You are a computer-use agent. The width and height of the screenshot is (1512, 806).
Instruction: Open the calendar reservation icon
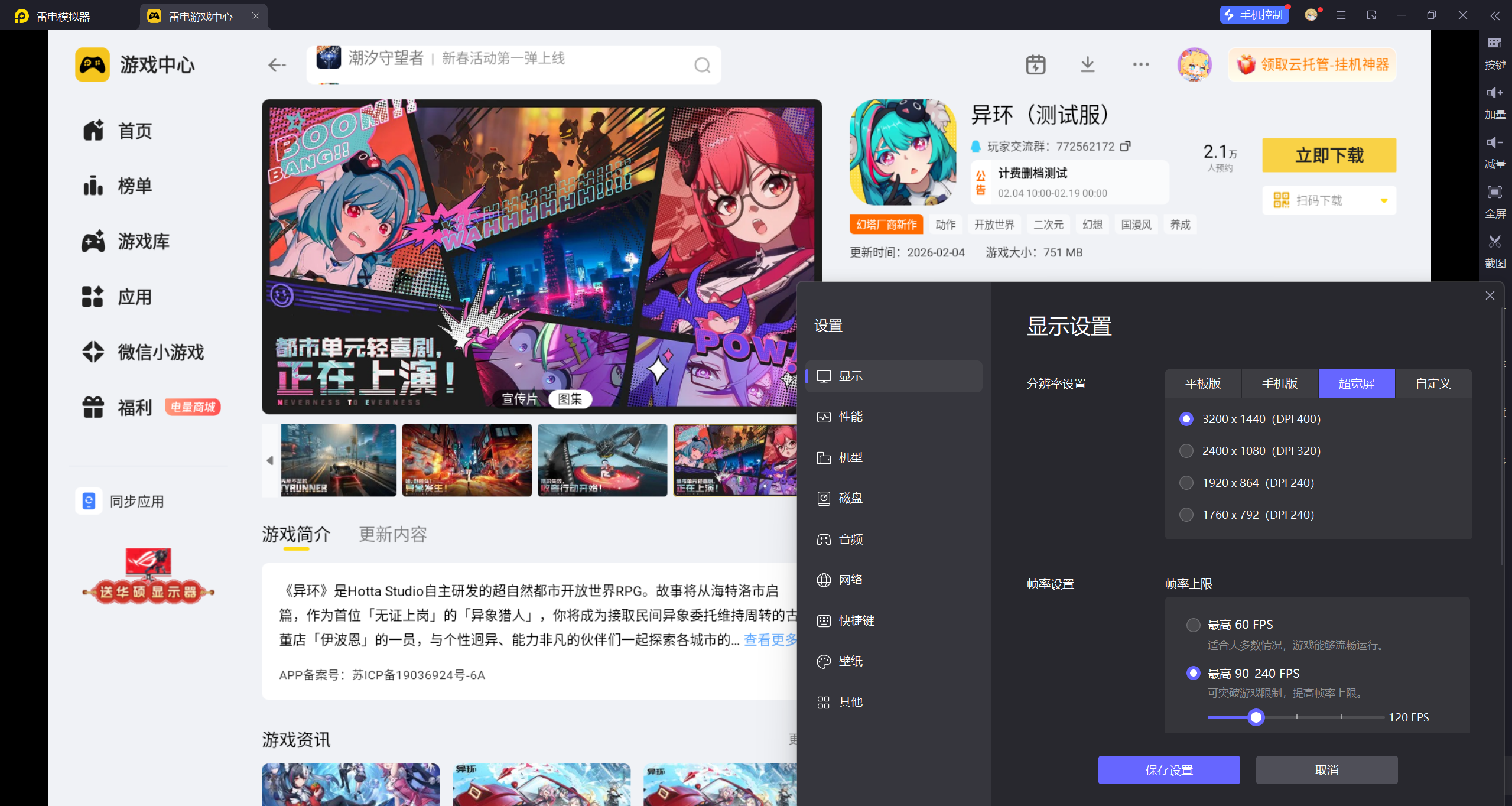pos(1035,64)
